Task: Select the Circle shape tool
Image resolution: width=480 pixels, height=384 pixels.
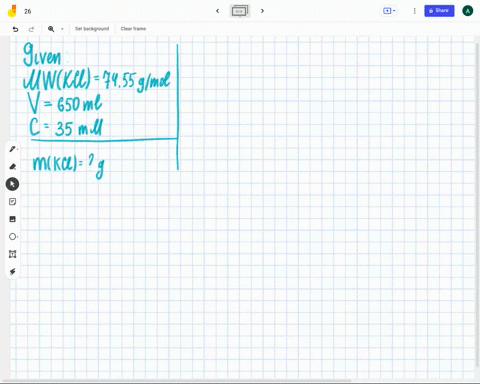Action: [13, 237]
